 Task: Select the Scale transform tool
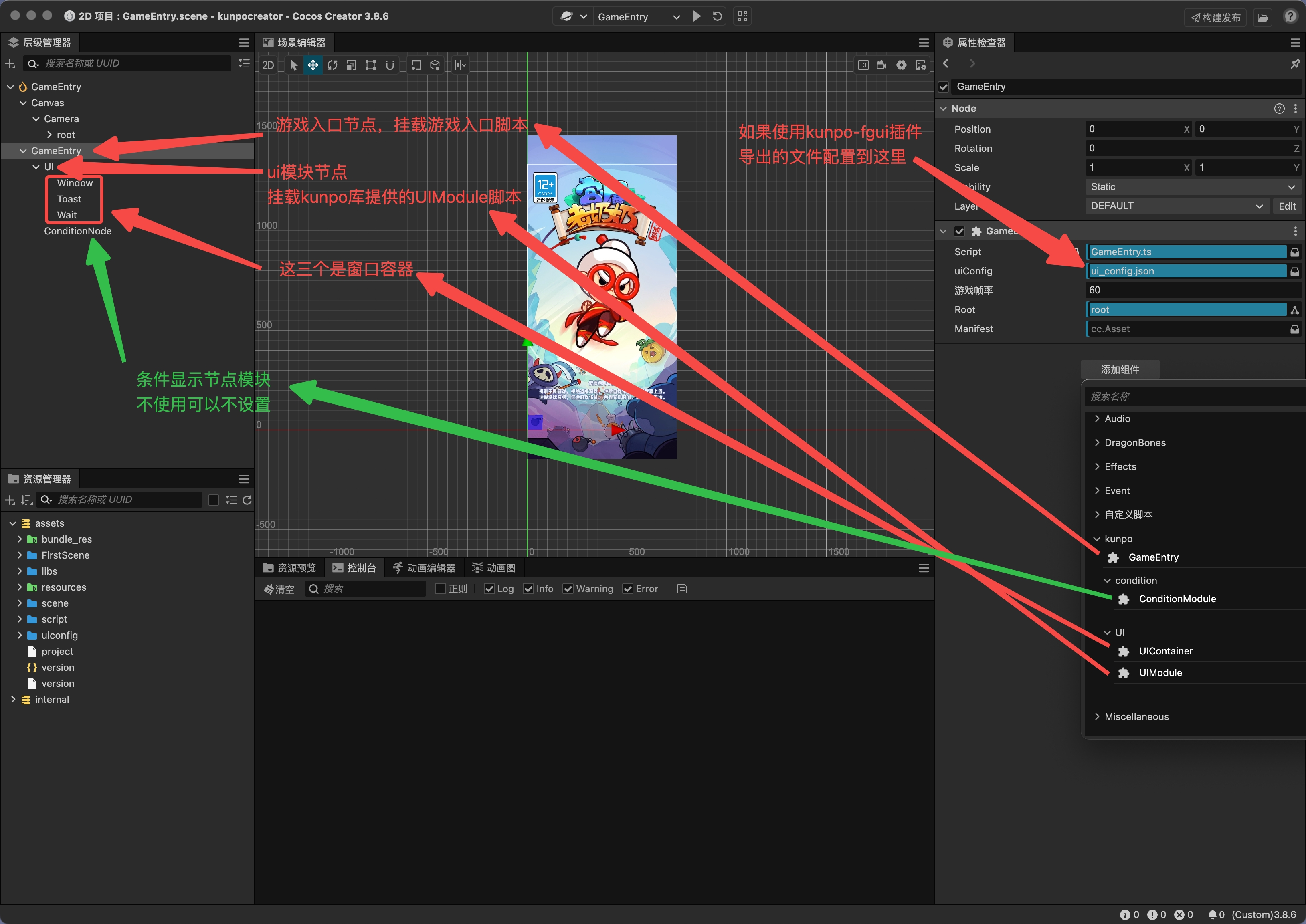point(352,65)
